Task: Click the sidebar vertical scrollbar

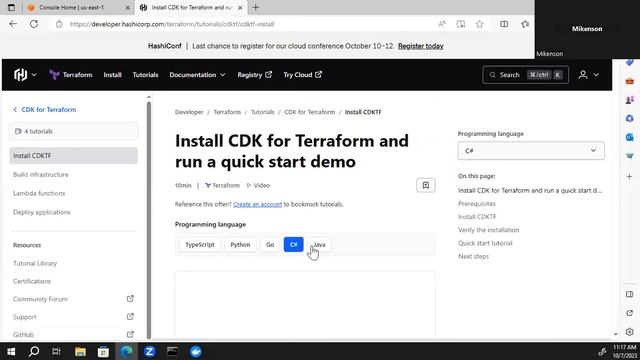Action: tap(149, 220)
